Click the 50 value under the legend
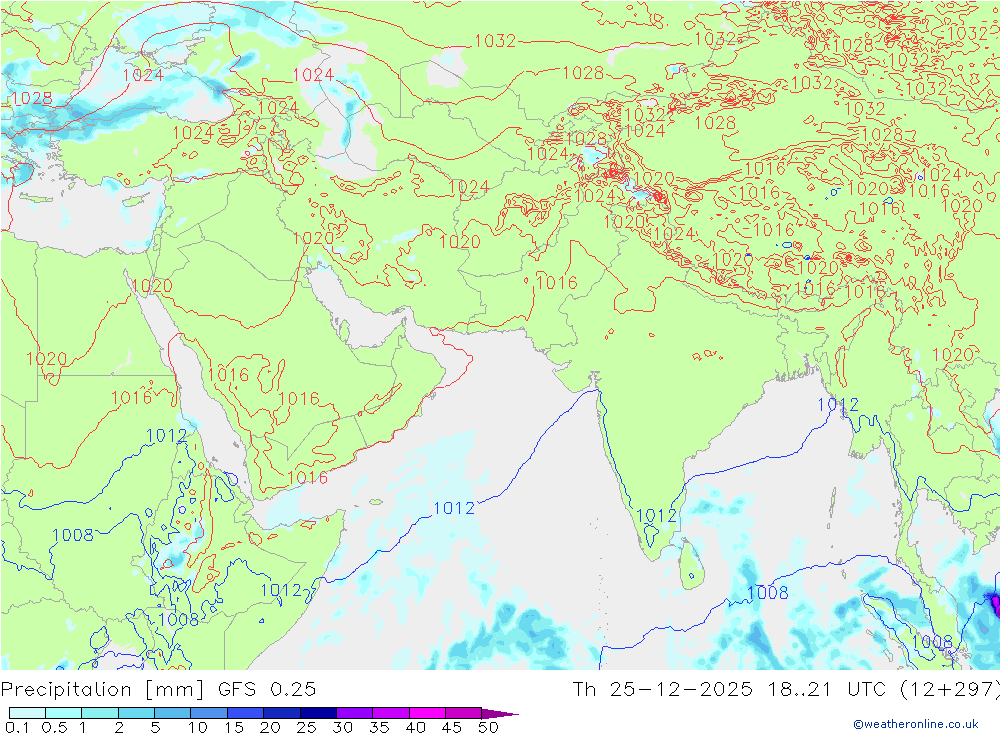The height and width of the screenshot is (733, 1000). (x=489, y=727)
